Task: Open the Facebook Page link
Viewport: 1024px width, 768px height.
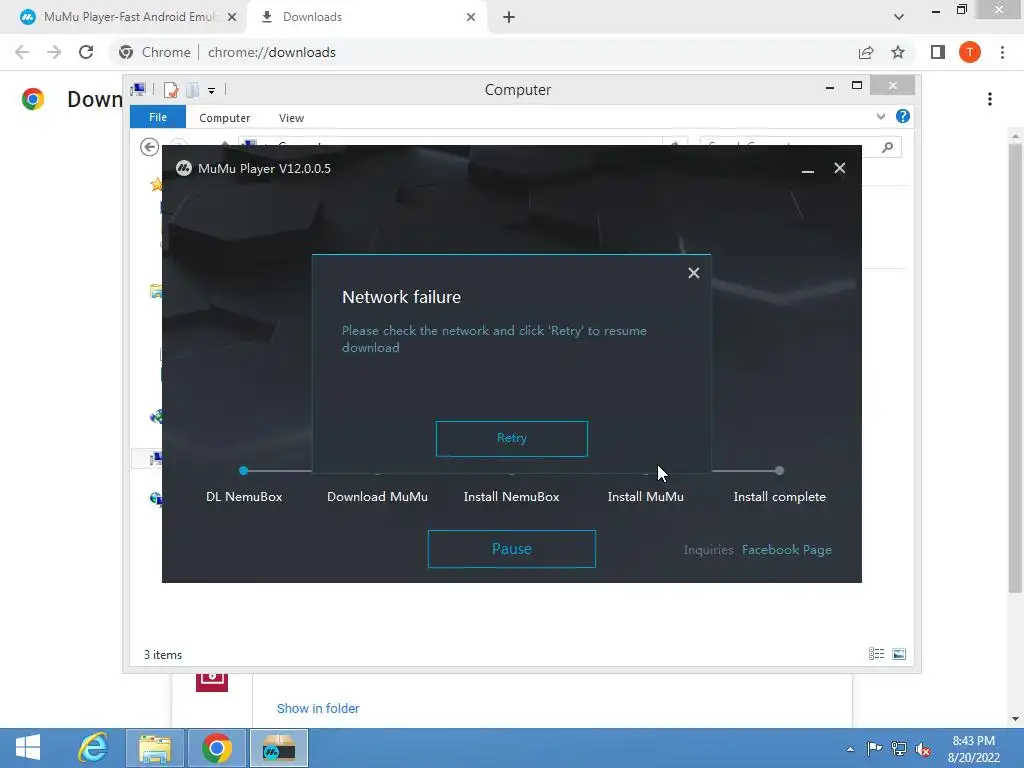Action: click(x=786, y=550)
